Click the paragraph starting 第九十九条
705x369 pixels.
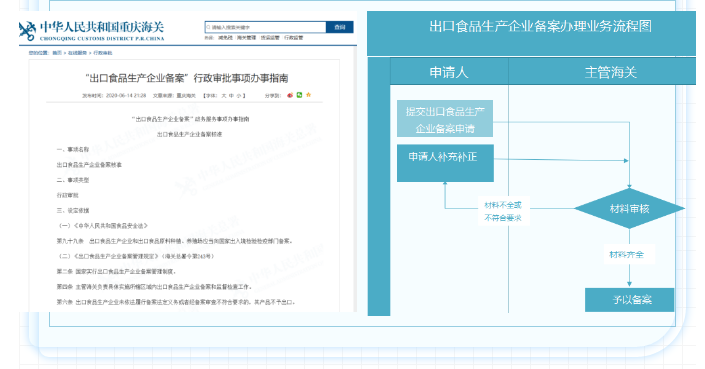pyautogui.click(x=175, y=241)
